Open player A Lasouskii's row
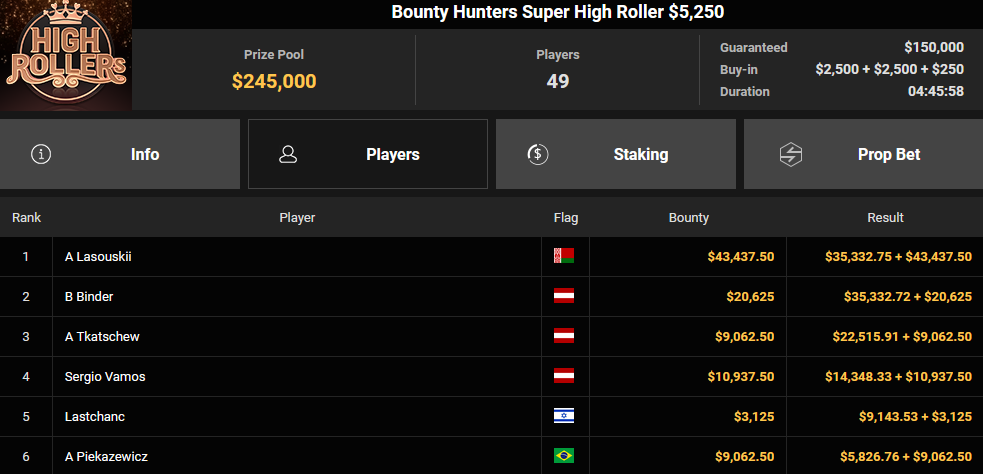The height and width of the screenshot is (474, 983). point(98,256)
